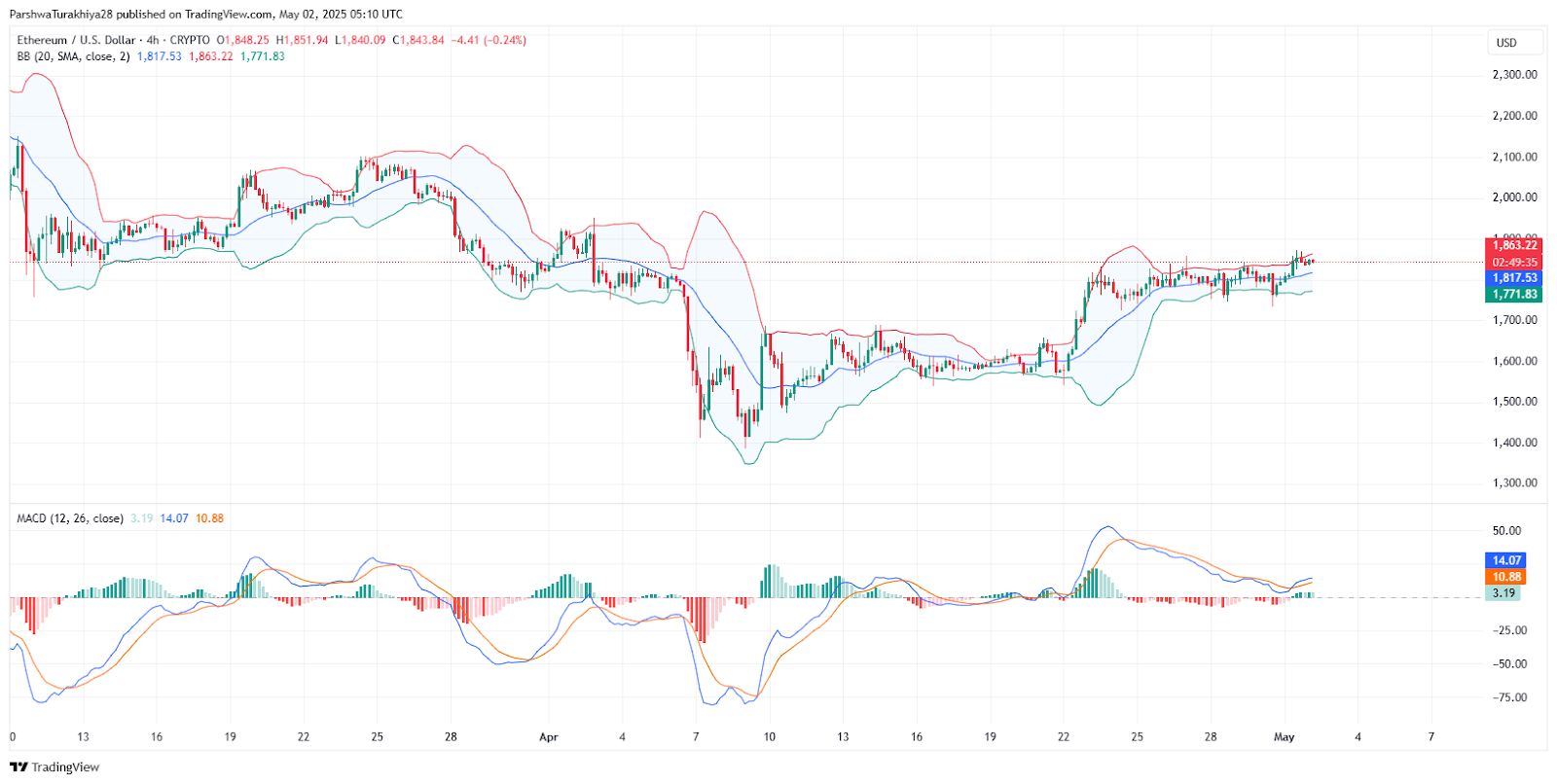Click the blue 14.07 value in MACD legend
The width and height of the screenshot is (1557, 784).
click(x=174, y=518)
